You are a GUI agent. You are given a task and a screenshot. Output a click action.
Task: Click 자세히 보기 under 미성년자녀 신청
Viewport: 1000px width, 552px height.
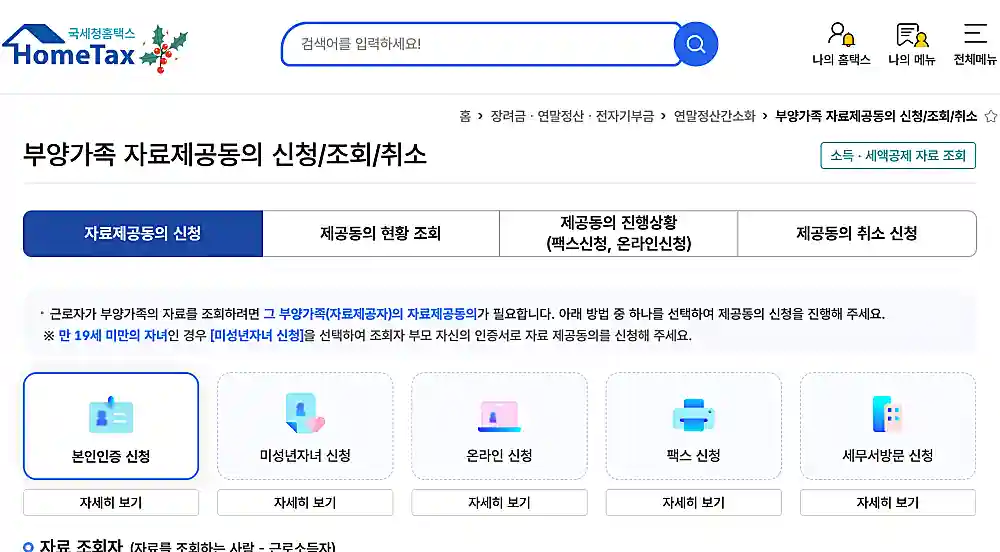(305, 502)
